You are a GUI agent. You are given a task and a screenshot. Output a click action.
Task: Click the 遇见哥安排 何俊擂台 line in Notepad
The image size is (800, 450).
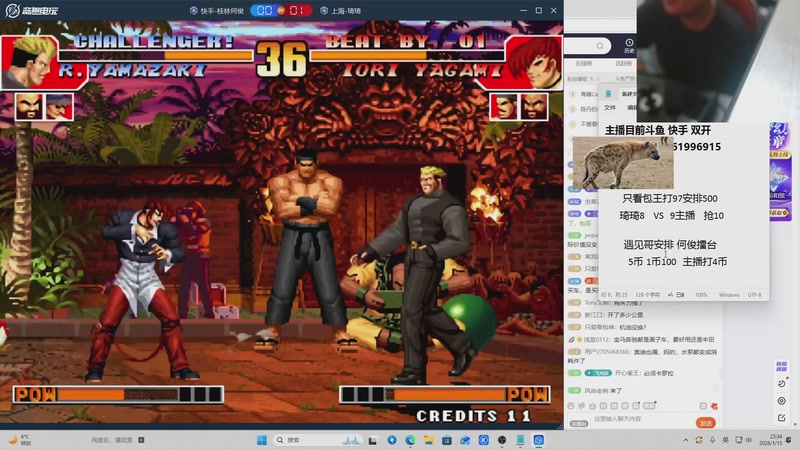point(670,244)
